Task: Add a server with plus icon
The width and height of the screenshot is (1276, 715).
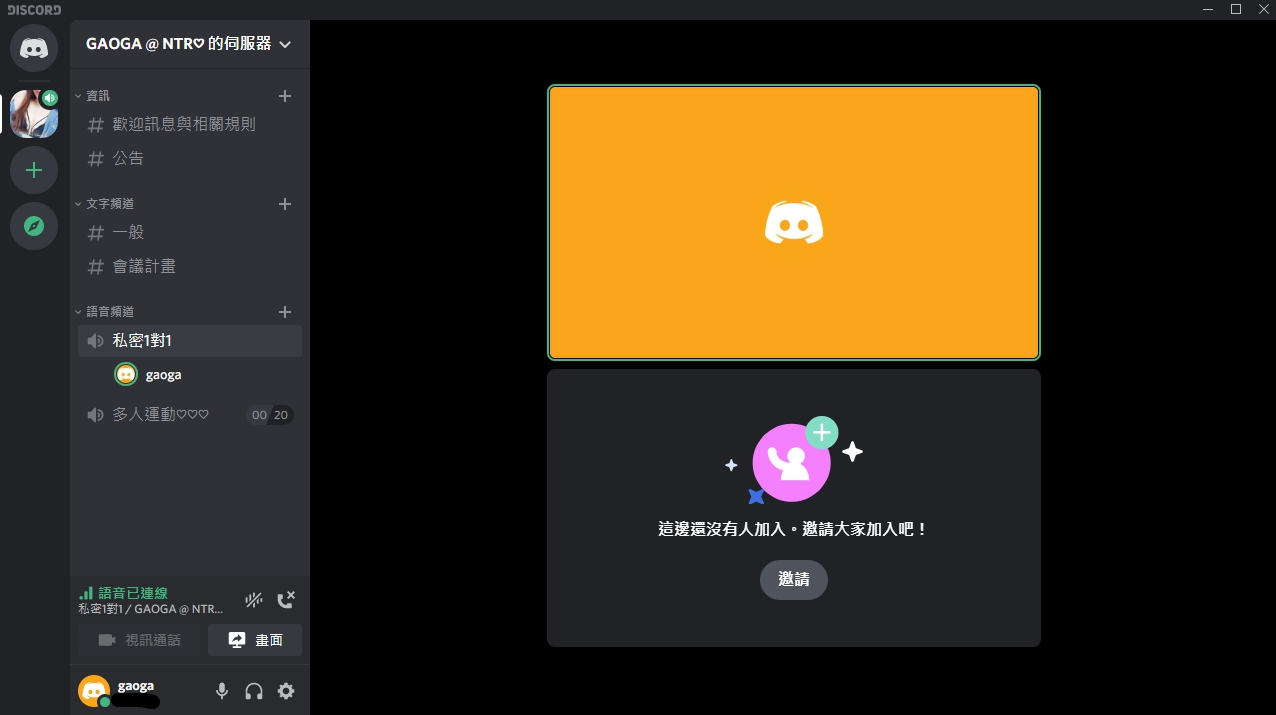Action: [34, 170]
